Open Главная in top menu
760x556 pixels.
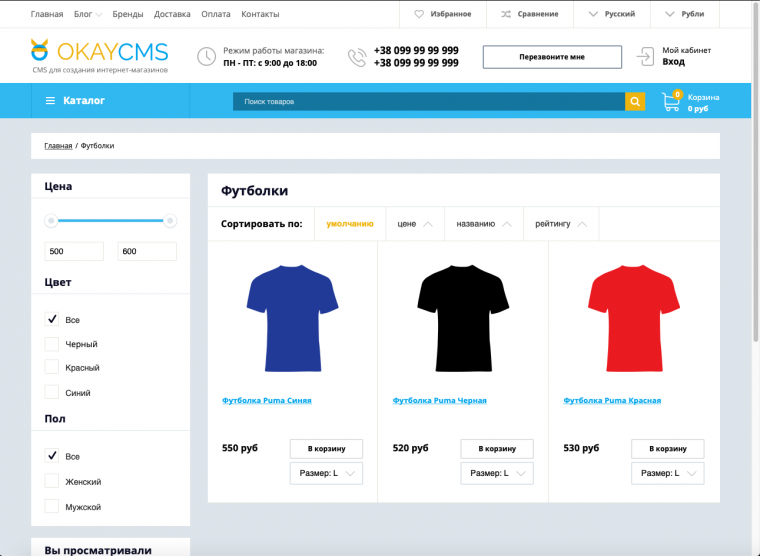tap(47, 14)
